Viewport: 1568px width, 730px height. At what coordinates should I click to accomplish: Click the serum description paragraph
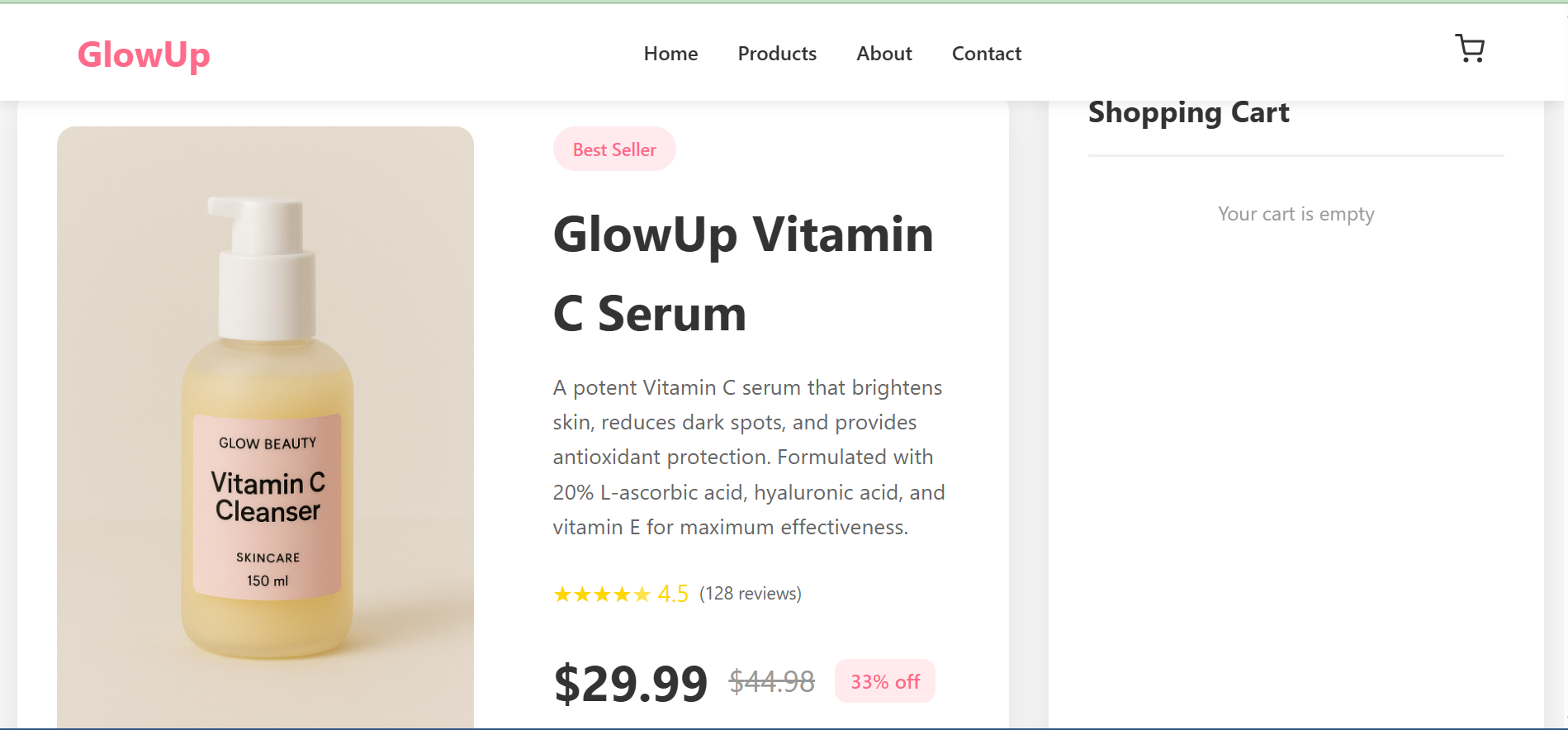(x=749, y=457)
